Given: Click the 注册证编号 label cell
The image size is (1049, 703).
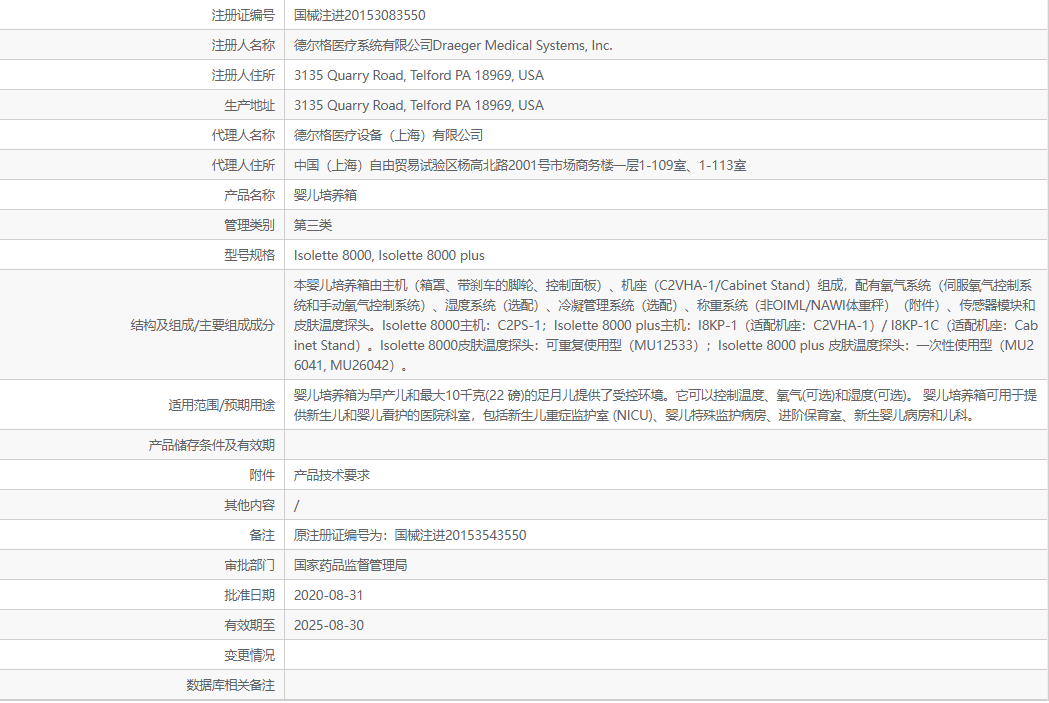Looking at the screenshot, I should 243,15.
